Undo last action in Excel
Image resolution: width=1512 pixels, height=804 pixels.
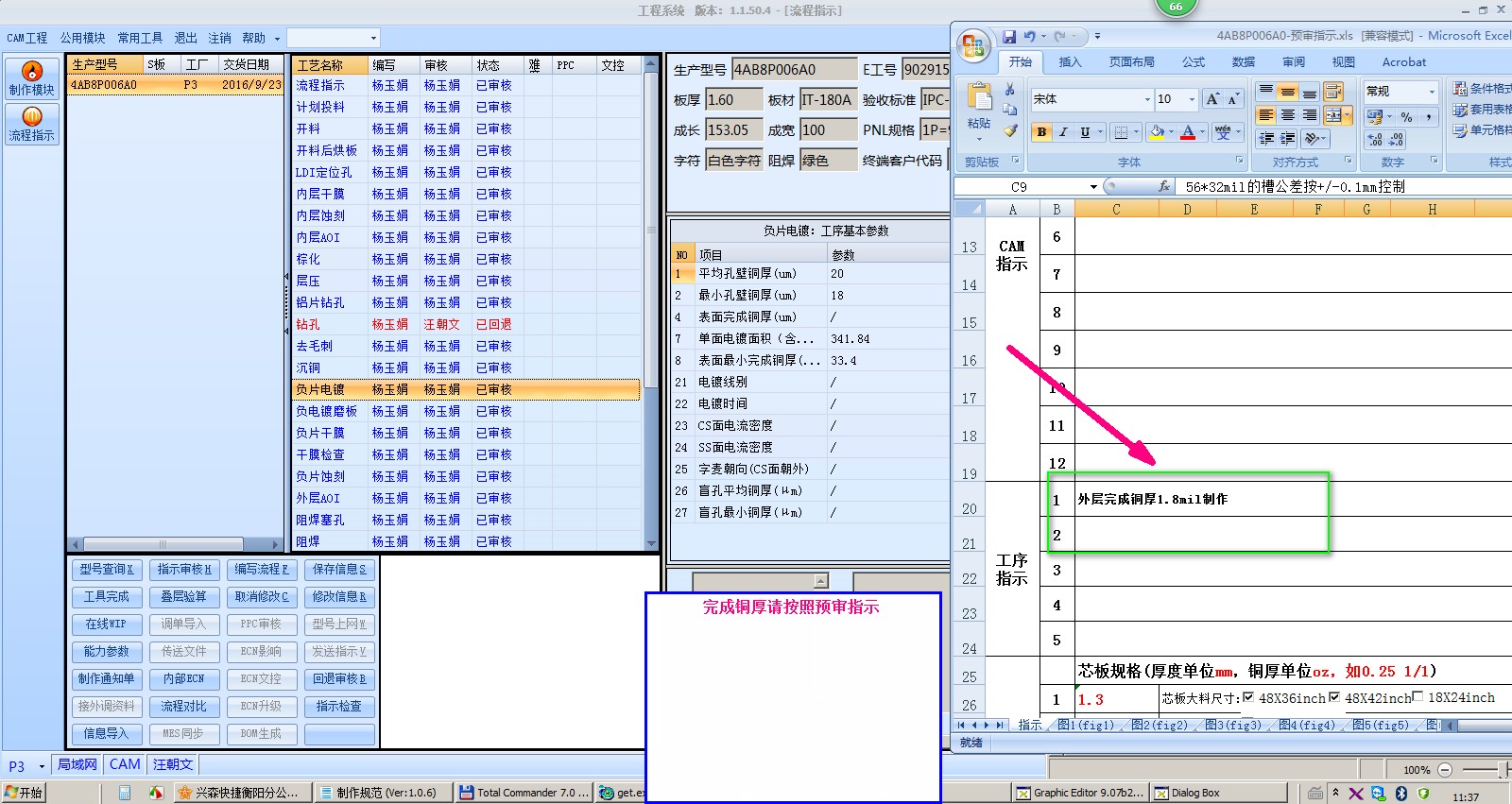1029,36
